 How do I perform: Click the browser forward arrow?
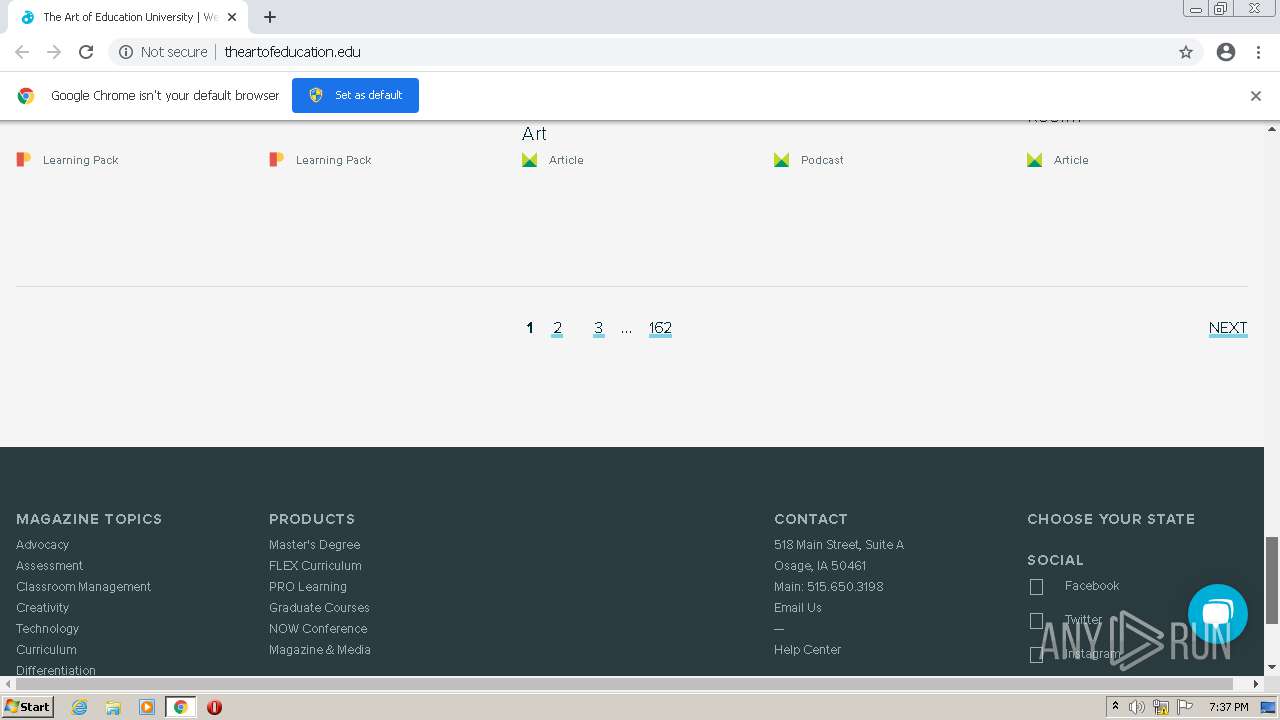[x=54, y=52]
